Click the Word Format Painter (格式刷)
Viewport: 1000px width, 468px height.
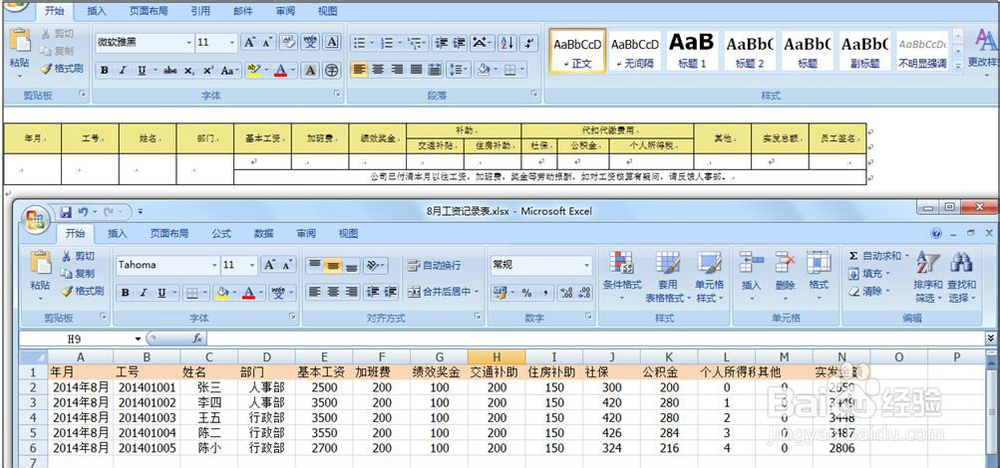pyautogui.click(x=62, y=68)
